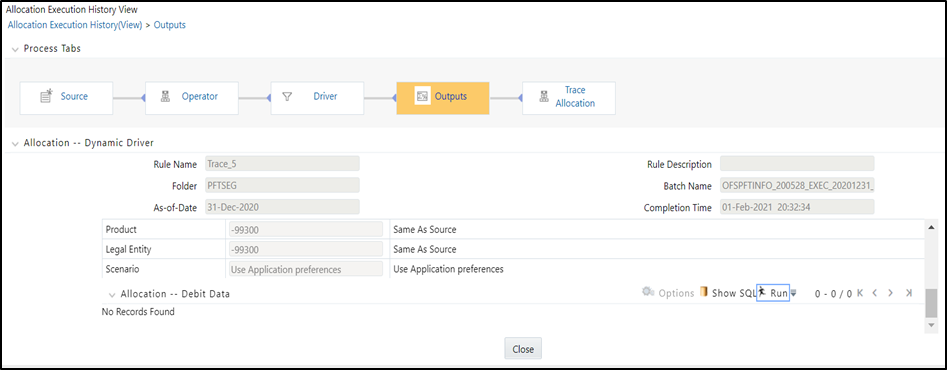Click the Options label in toolbar
This screenshot has height=370, width=947.
pyautogui.click(x=676, y=293)
